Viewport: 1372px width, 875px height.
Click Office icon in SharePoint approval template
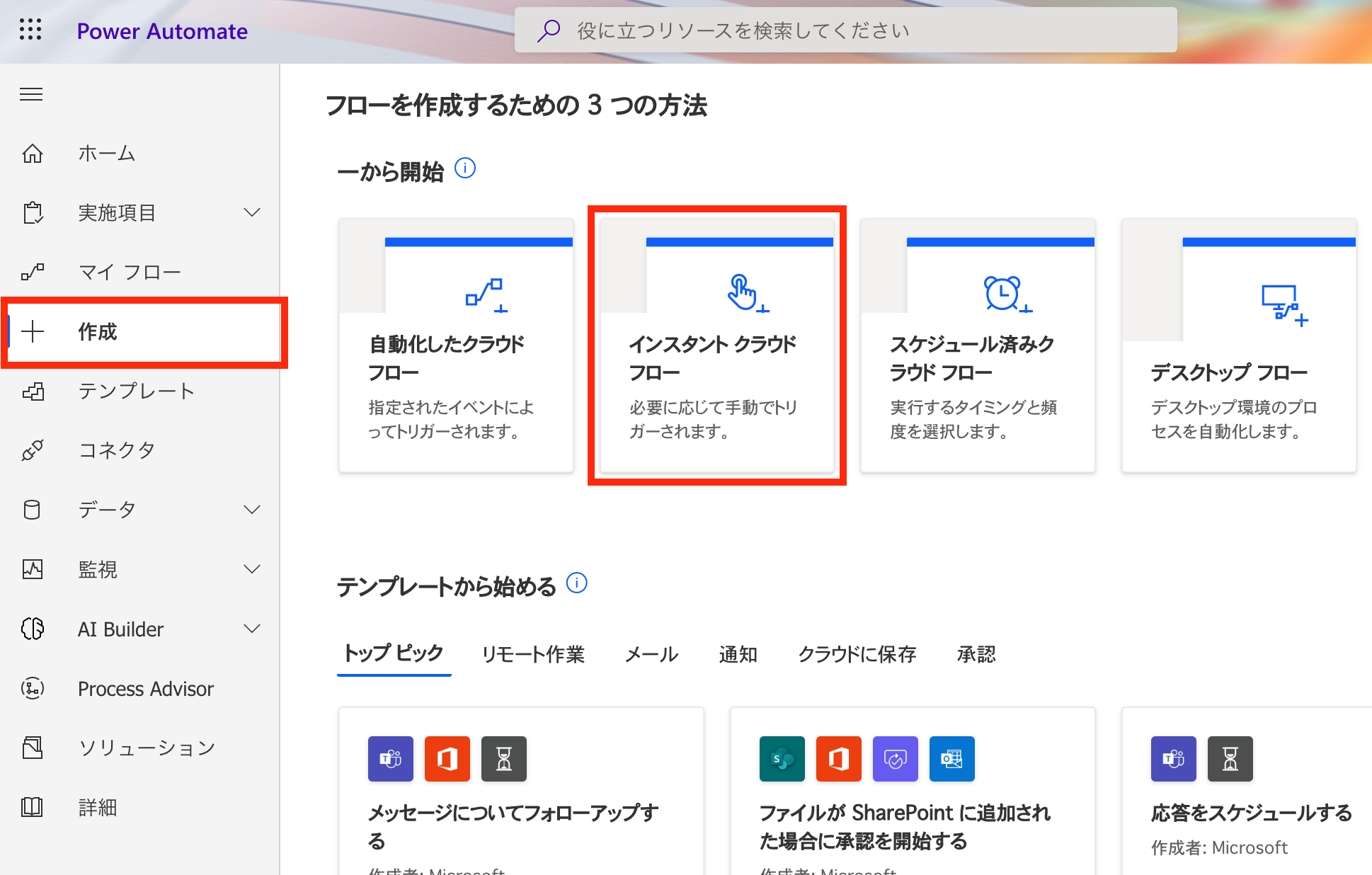coord(839,759)
